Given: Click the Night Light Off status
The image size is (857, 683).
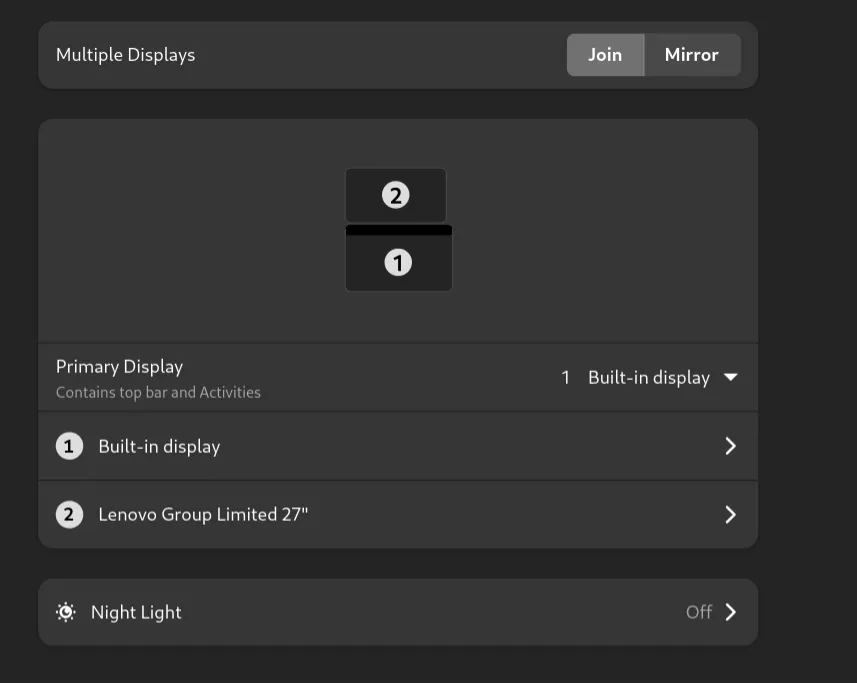Looking at the screenshot, I should click(x=699, y=612).
